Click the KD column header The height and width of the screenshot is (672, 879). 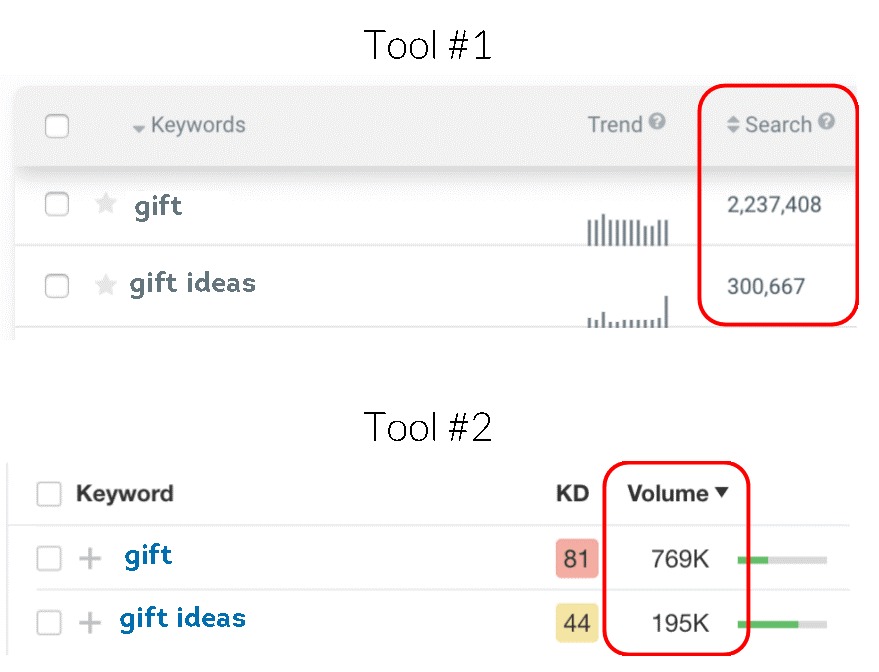tap(572, 493)
